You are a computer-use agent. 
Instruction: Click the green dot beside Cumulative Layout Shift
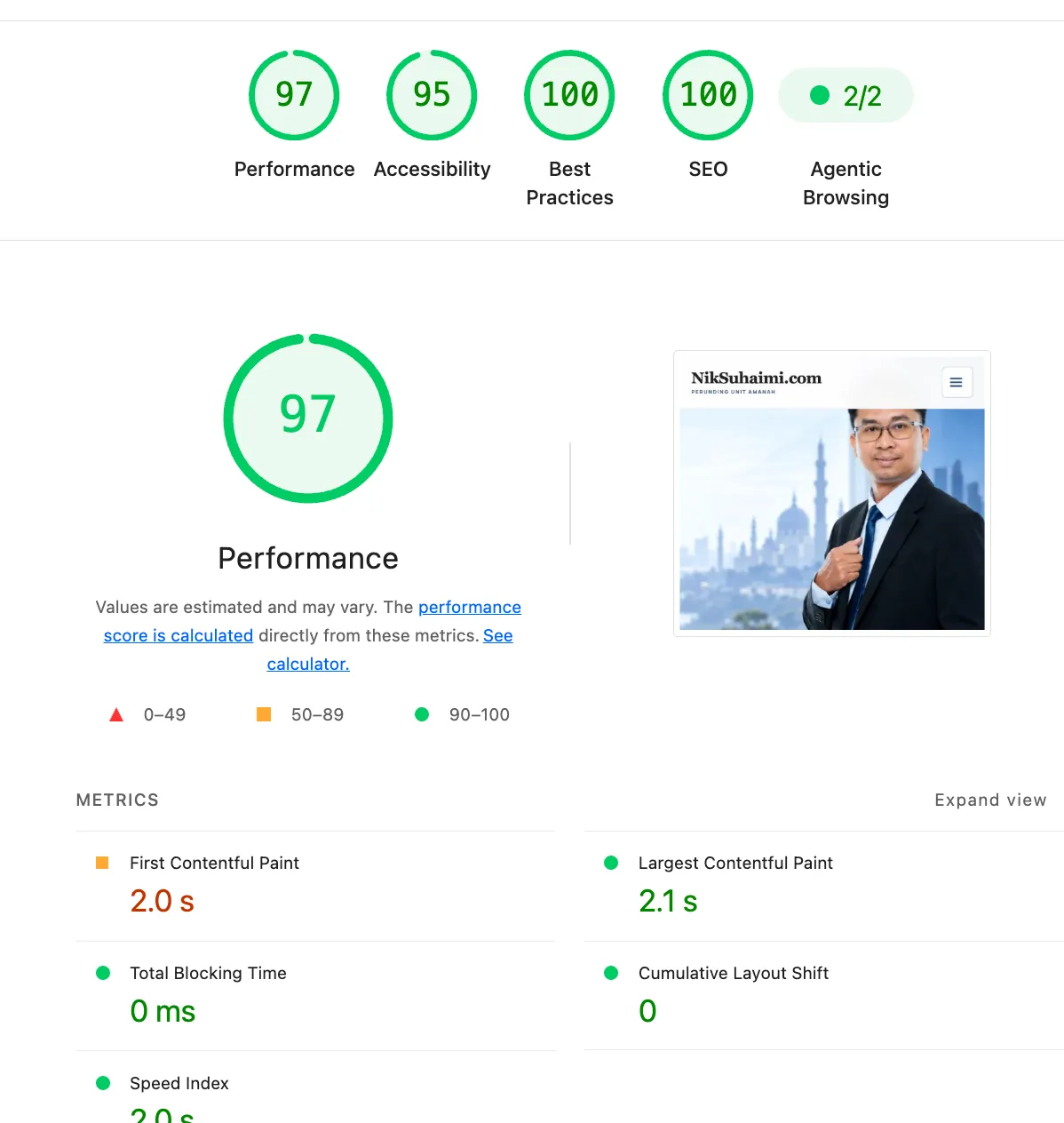tap(611, 973)
